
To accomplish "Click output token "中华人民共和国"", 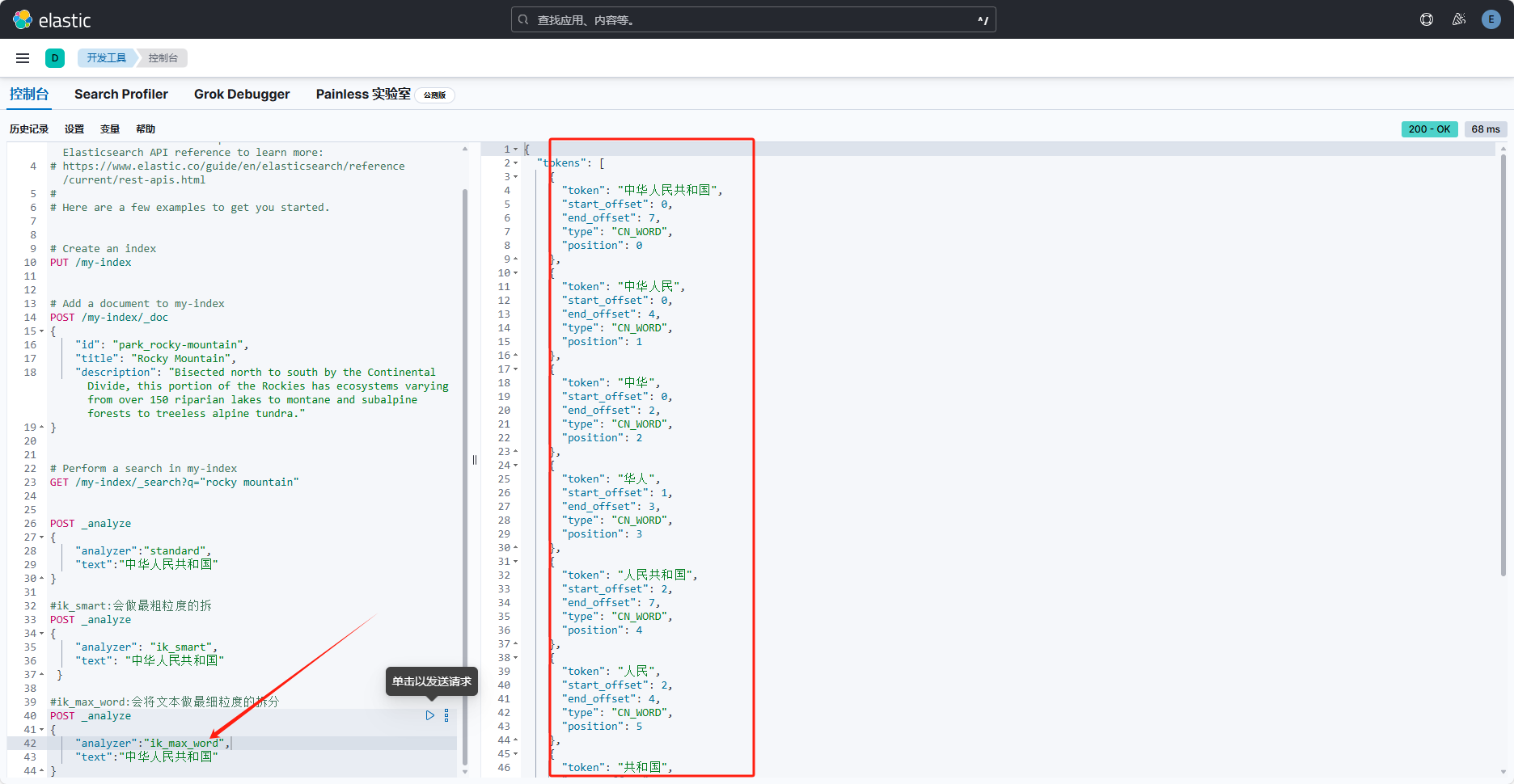I will click(642, 191).
